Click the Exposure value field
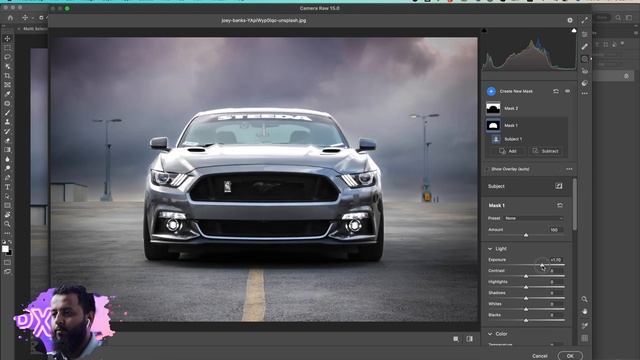The image size is (640, 360). 556,260
